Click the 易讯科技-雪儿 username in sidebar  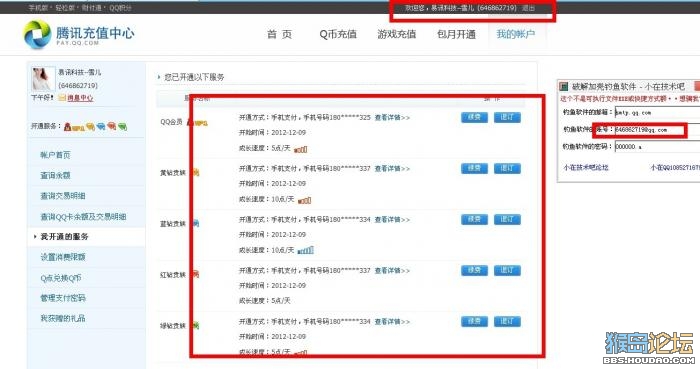[80, 72]
